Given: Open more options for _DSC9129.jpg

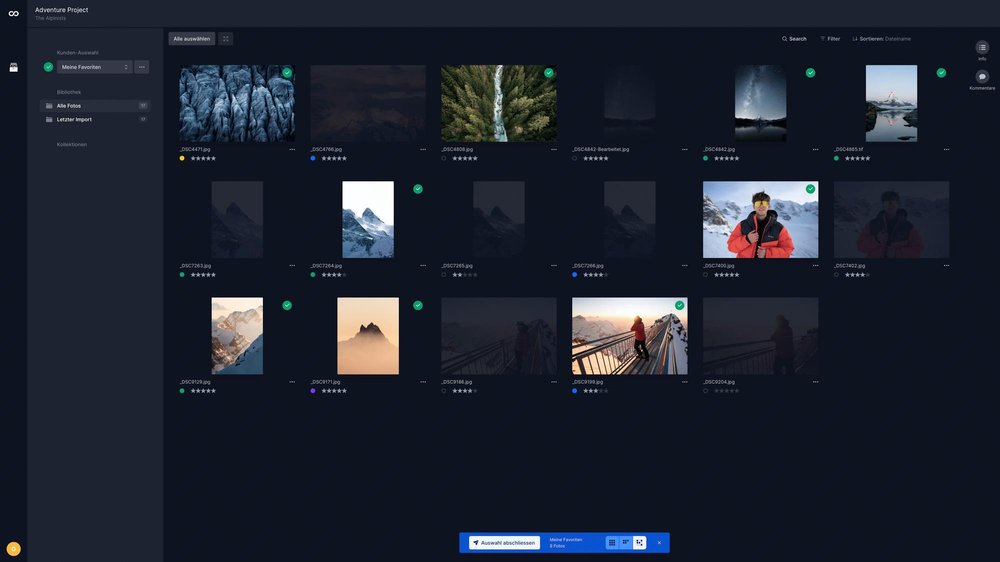Looking at the screenshot, I should [x=292, y=382].
